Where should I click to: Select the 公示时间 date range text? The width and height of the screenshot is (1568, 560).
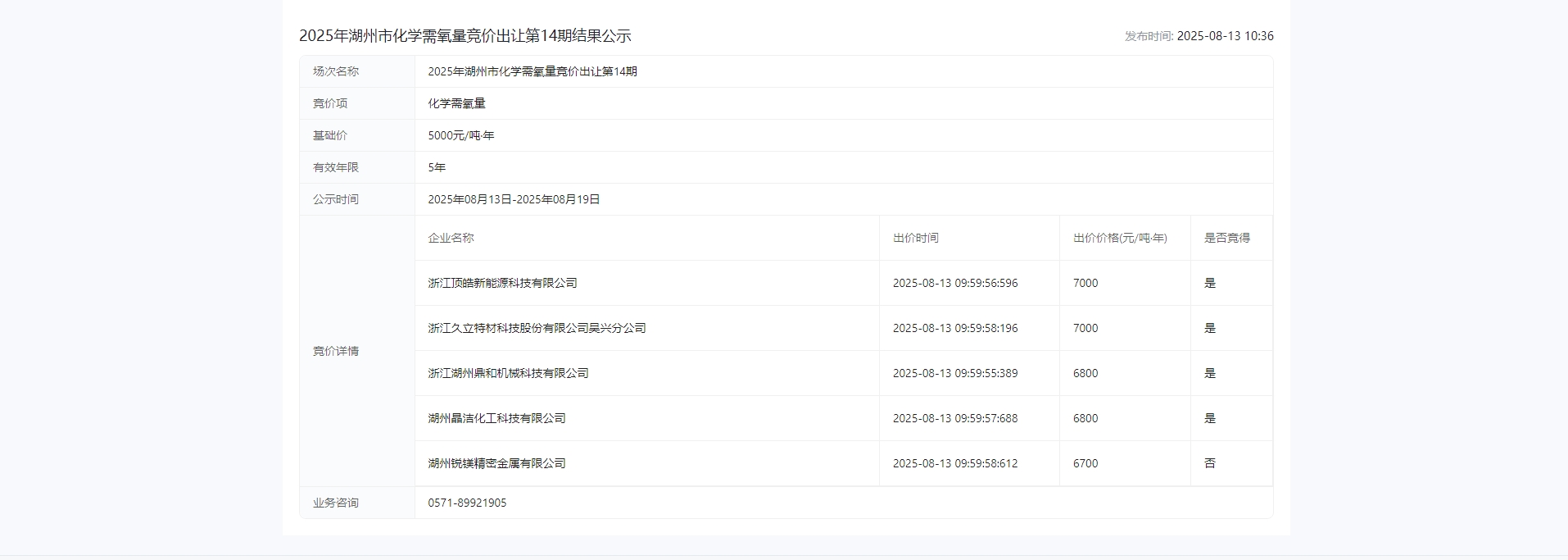514,199
